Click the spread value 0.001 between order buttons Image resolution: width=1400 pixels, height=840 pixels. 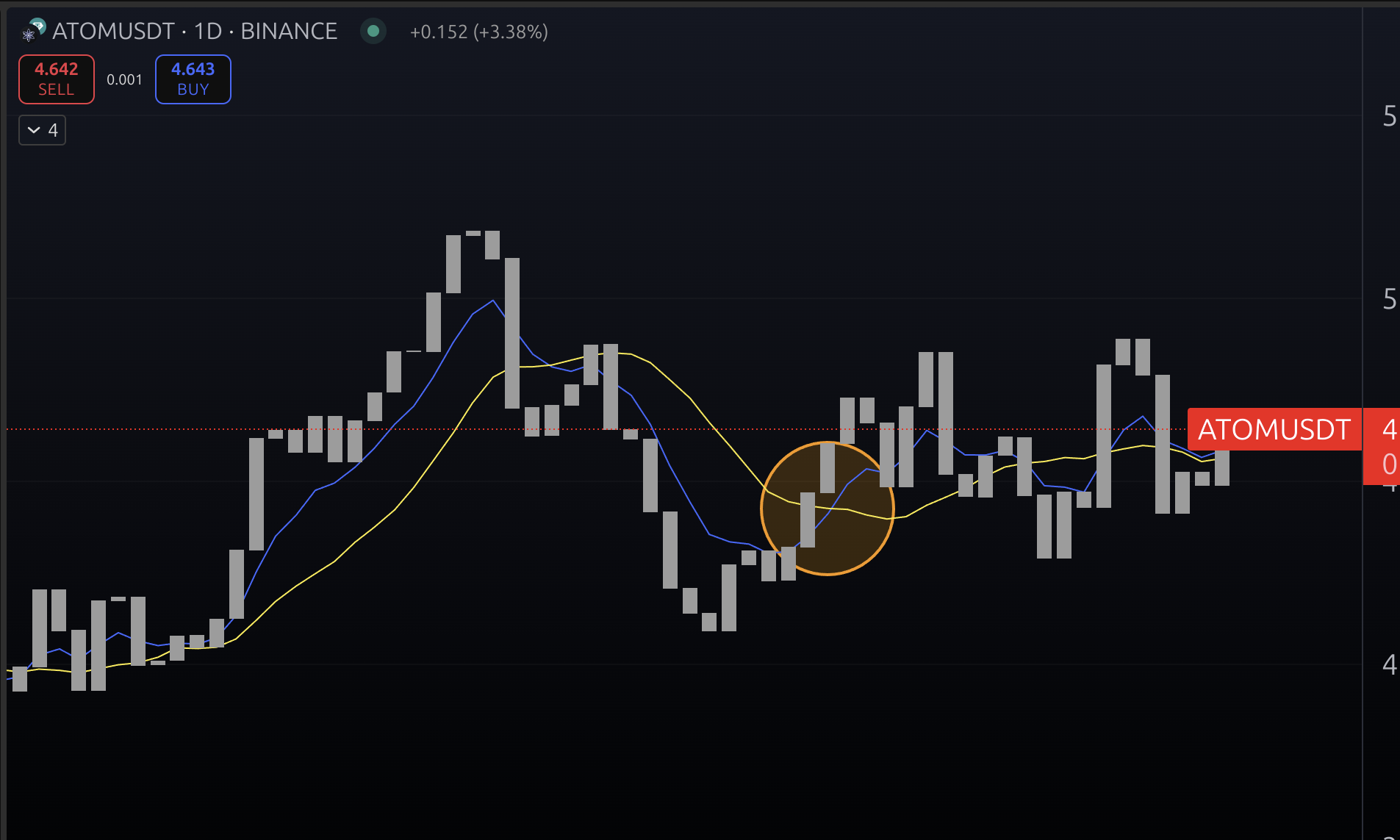click(x=125, y=79)
